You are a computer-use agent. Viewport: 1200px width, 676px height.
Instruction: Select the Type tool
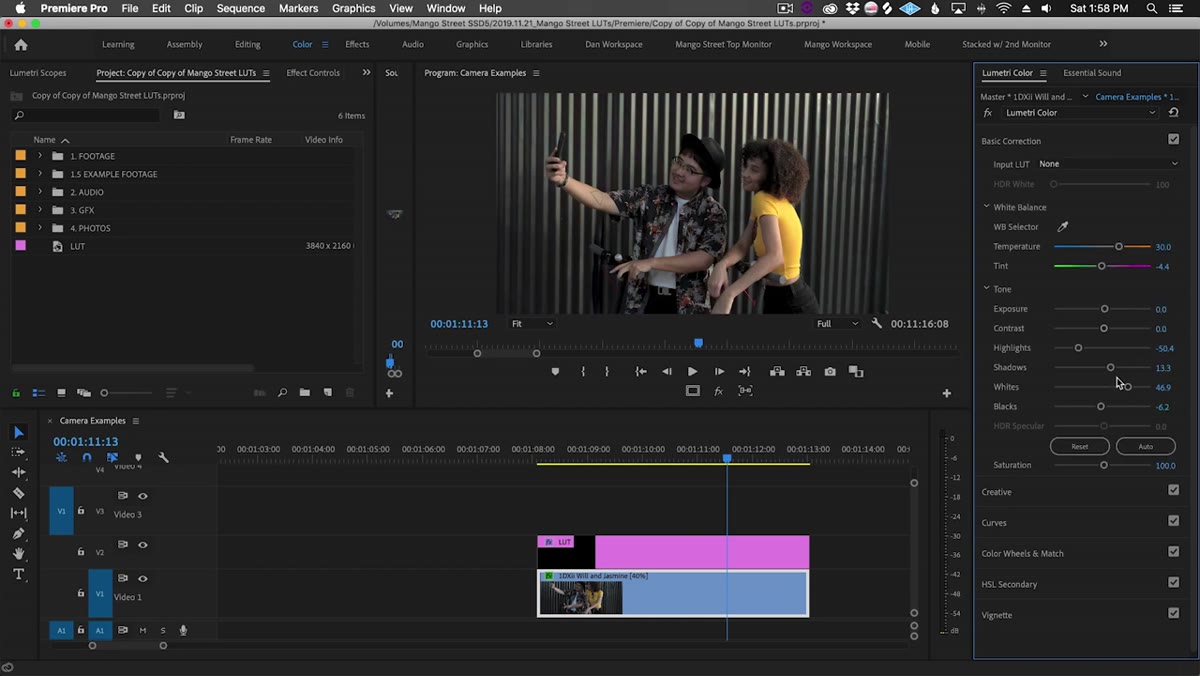tap(18, 574)
